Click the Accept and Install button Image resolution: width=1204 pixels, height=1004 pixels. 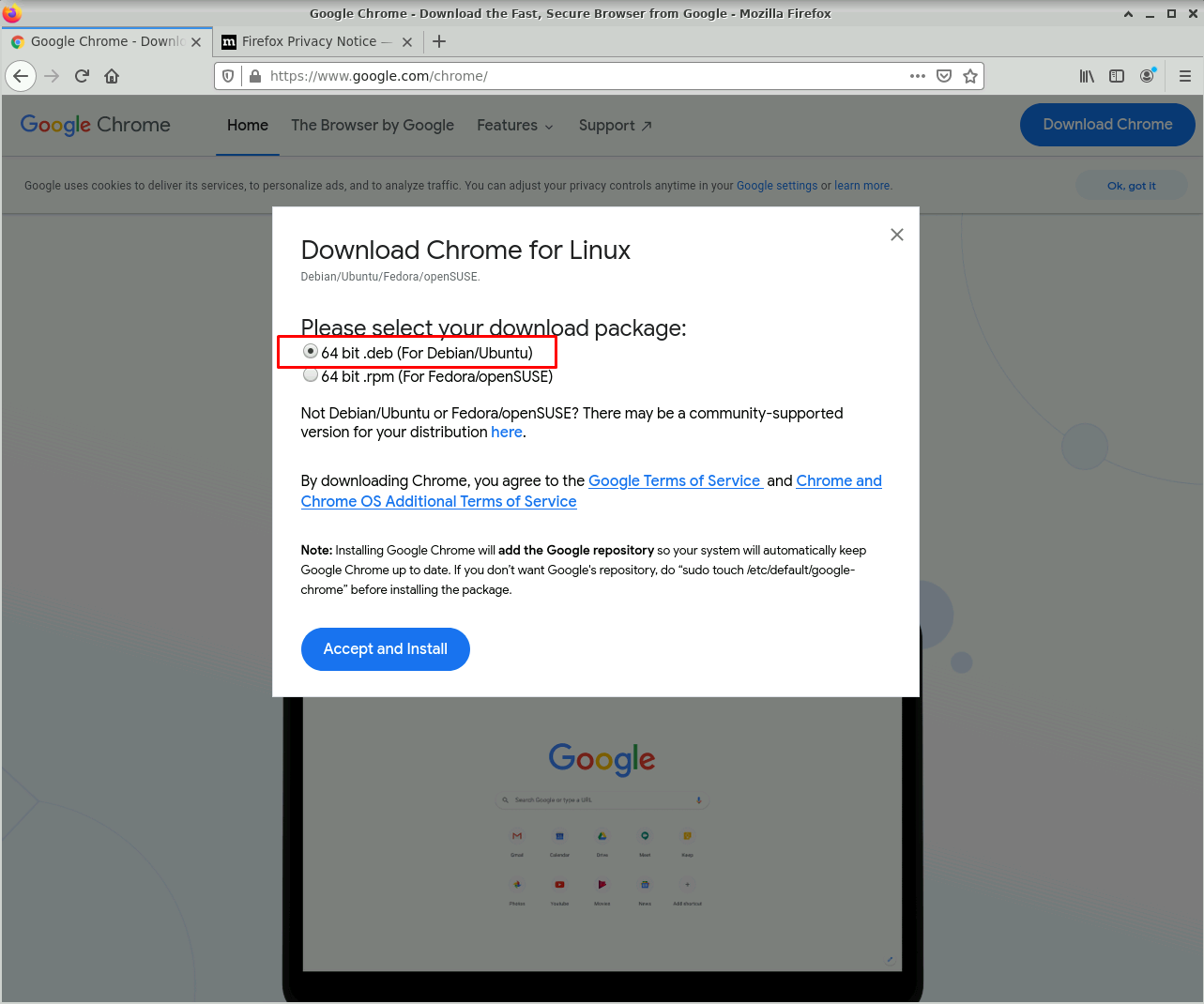coord(385,649)
